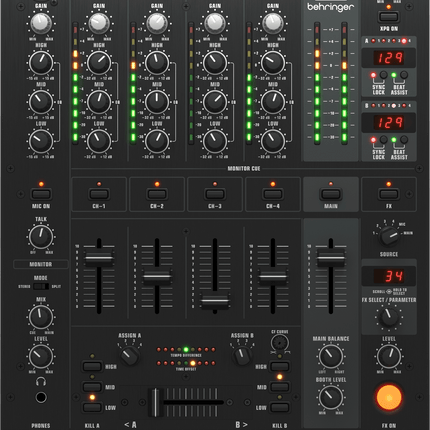Image resolution: width=430 pixels, height=430 pixels.
Task: Click the PHONES jack socket
Action: coord(41,397)
